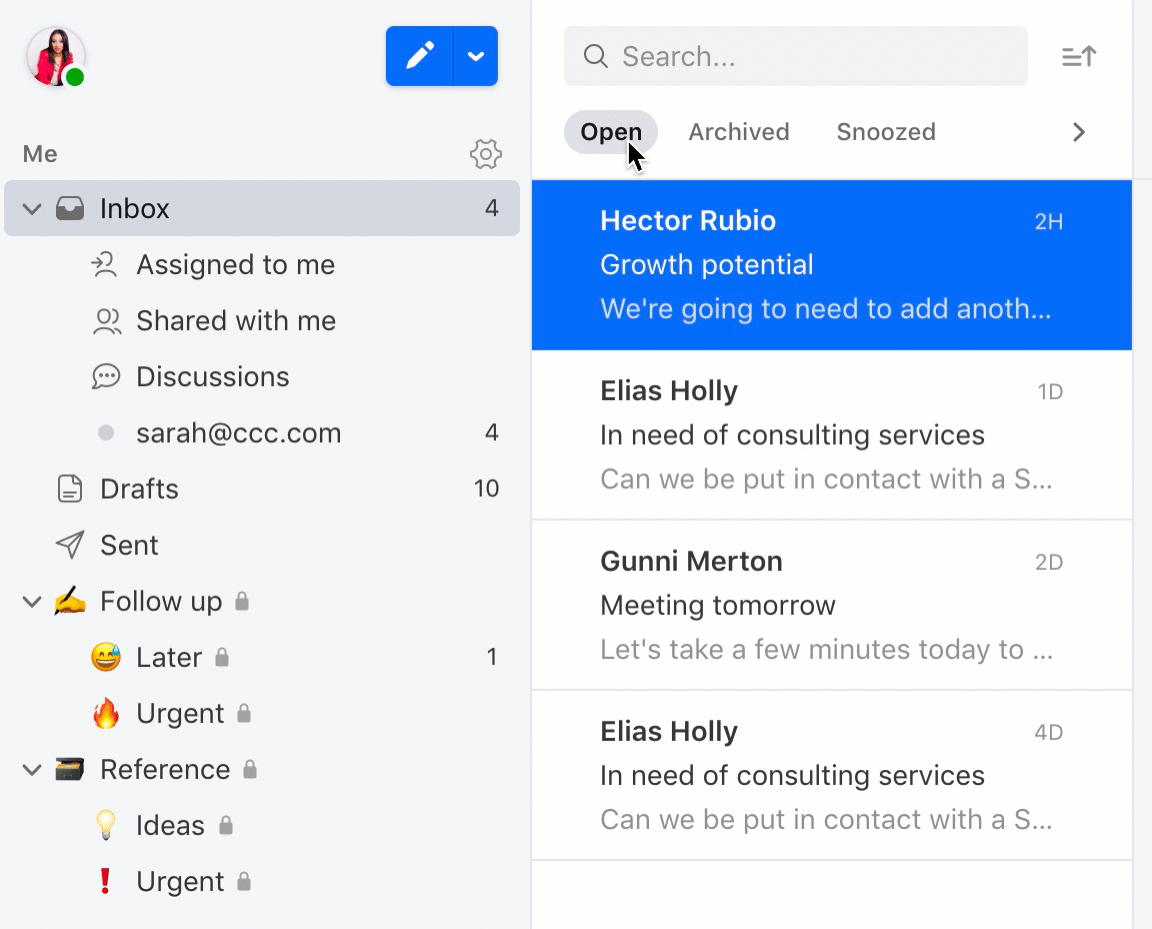The image size is (1152, 929).
Task: Click the Later sweat-smile emoji icon
Action: [x=106, y=657]
